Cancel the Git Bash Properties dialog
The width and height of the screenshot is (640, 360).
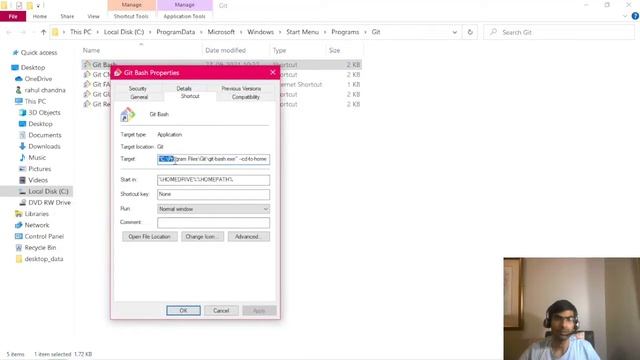tap(221, 311)
